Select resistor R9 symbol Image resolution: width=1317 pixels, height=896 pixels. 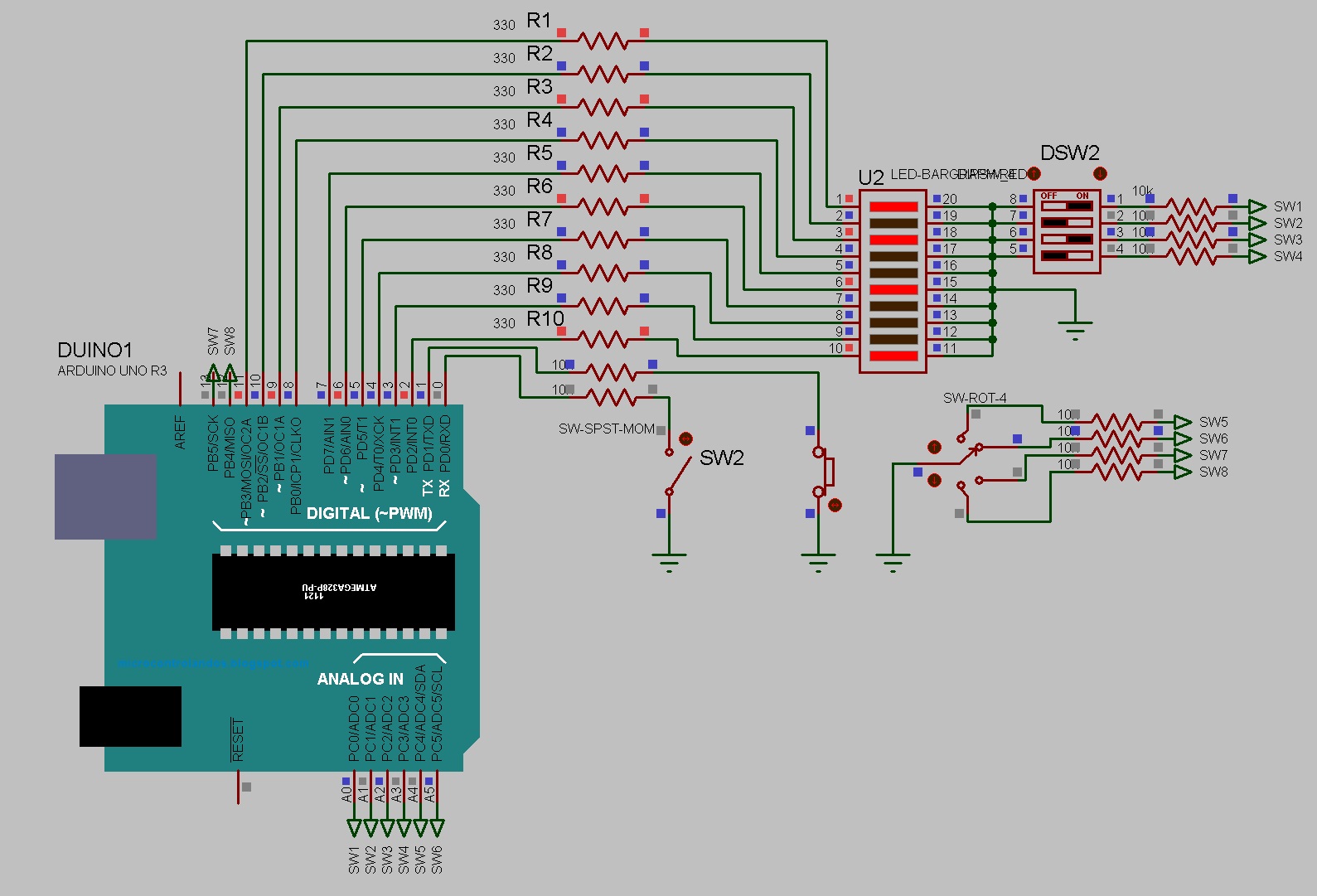tap(603, 306)
